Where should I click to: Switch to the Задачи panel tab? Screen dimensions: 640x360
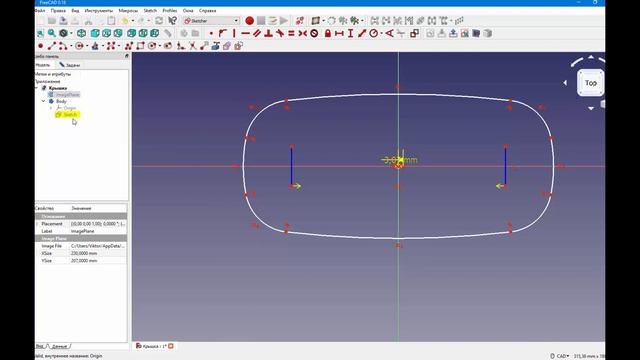tap(70, 65)
